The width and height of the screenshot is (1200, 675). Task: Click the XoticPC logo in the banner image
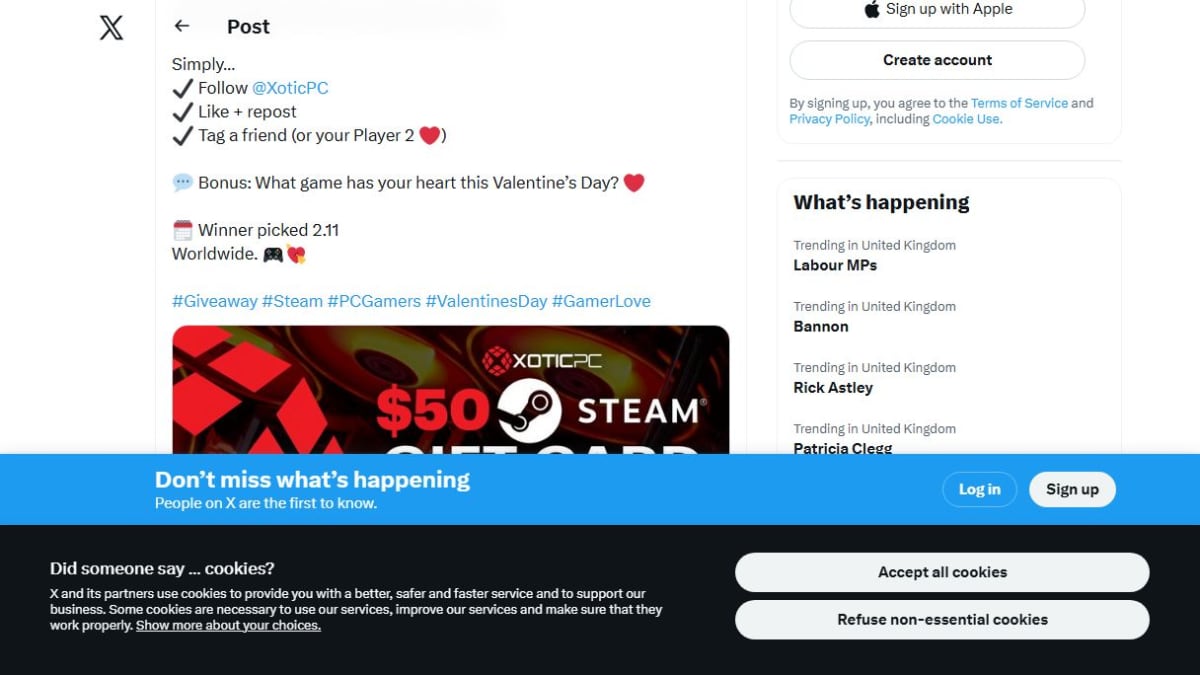542,359
